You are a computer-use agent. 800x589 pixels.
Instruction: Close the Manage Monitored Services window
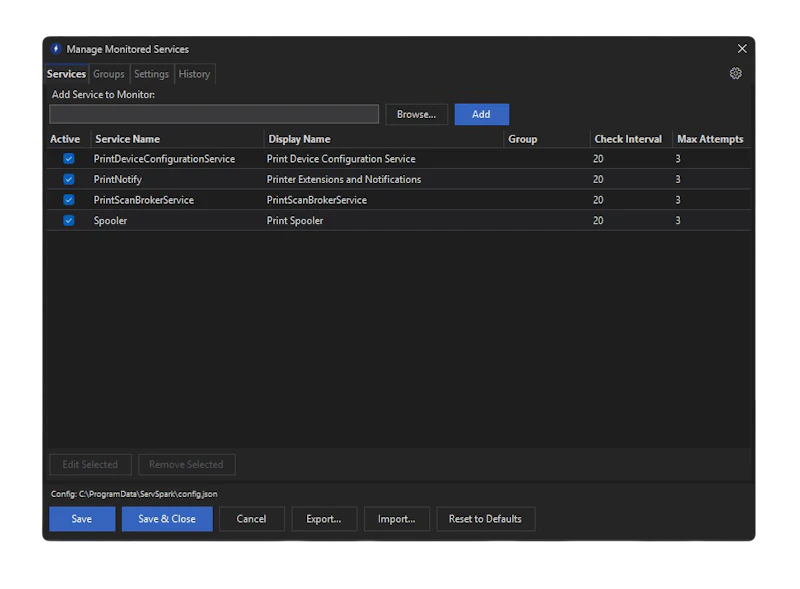[742, 48]
